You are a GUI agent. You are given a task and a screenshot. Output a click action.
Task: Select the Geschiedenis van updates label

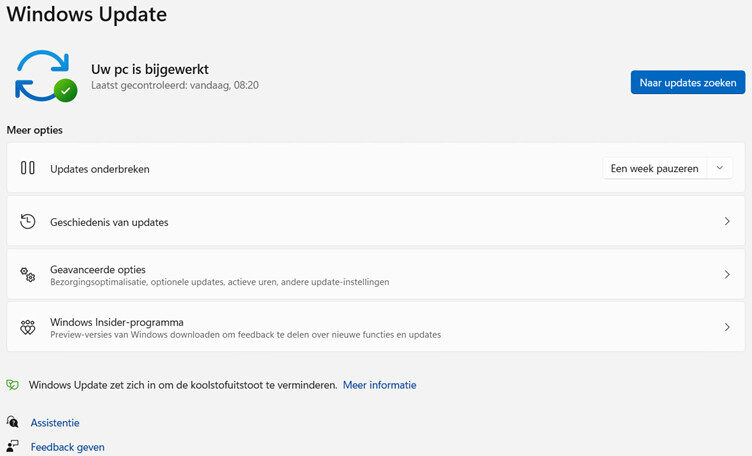click(x=109, y=222)
